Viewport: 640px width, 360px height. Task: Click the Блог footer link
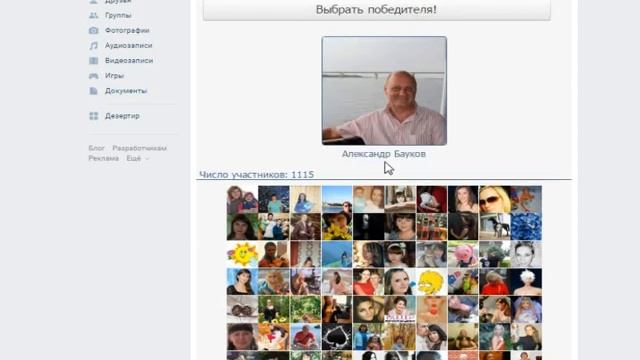click(97, 148)
